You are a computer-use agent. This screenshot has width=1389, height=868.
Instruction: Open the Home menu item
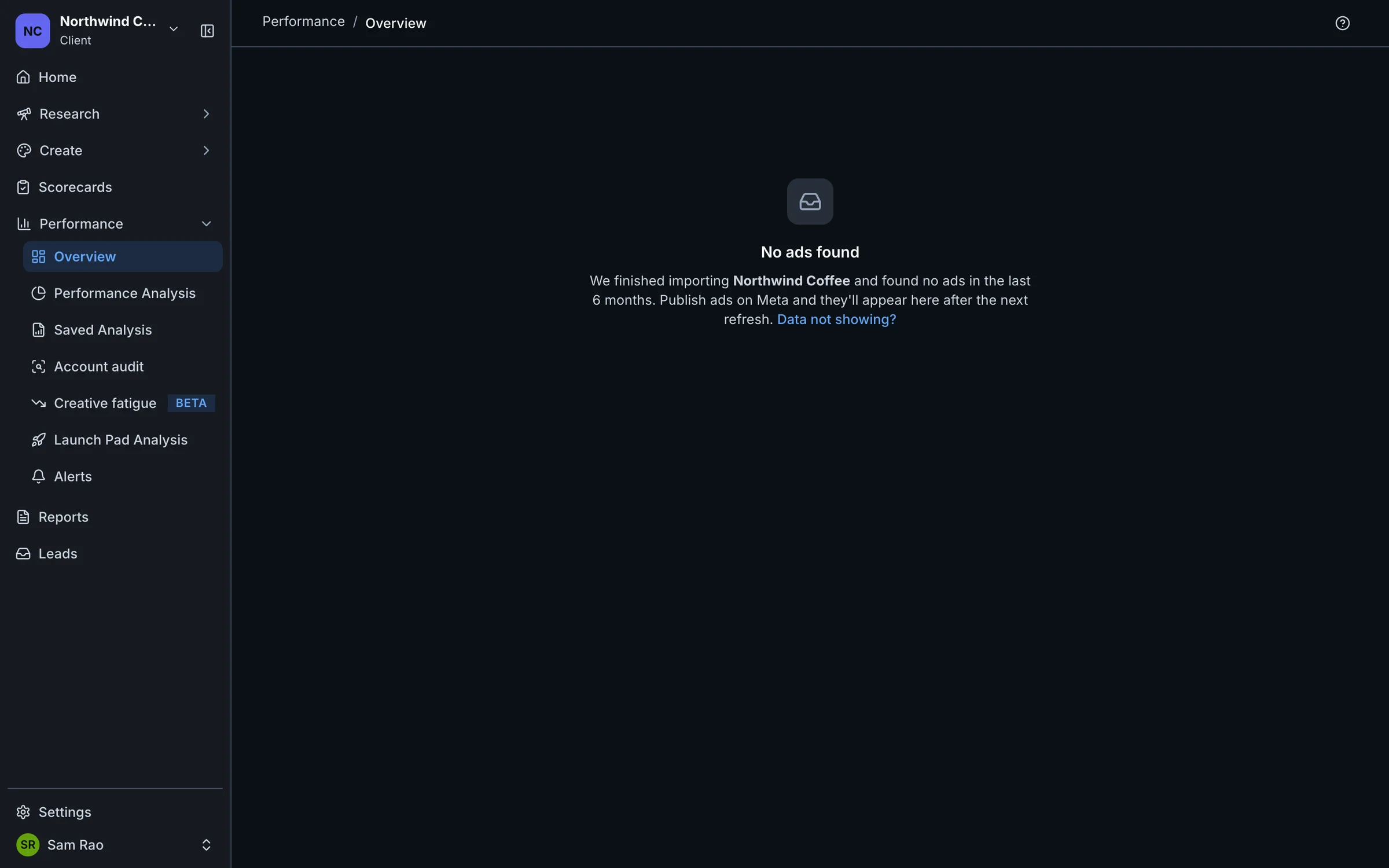coord(115,77)
